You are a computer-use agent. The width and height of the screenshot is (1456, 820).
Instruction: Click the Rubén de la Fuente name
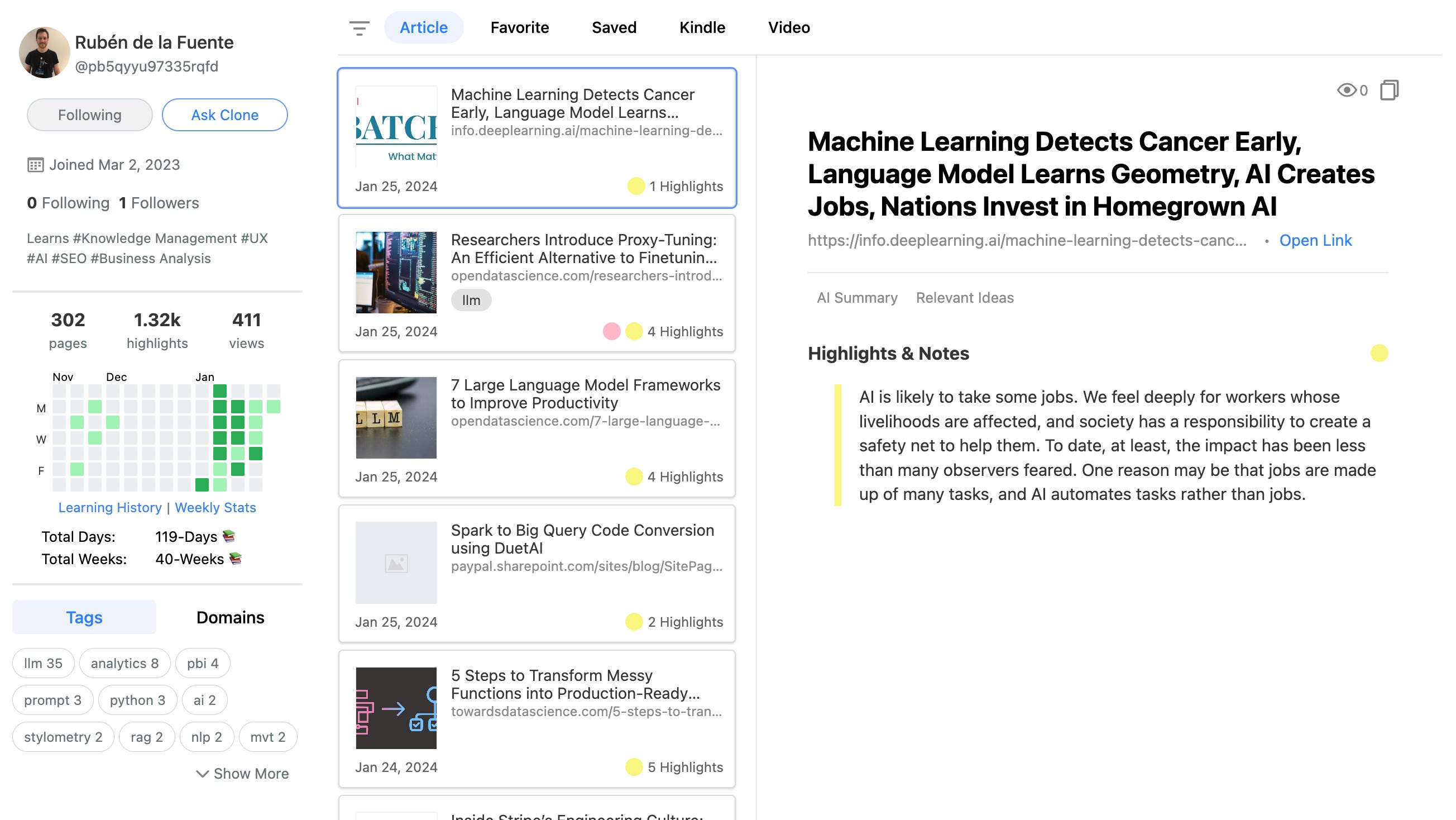(x=154, y=42)
